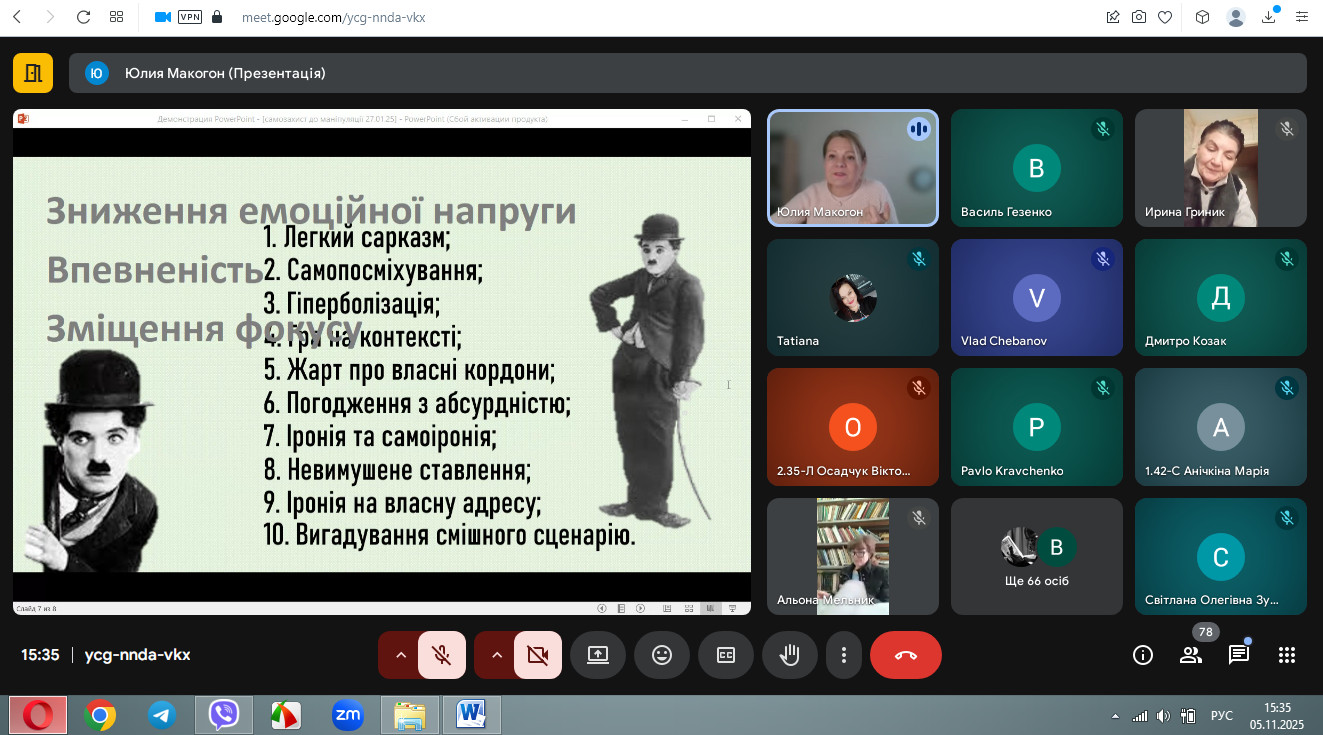Expand video settings arrow beside camera

(496, 655)
